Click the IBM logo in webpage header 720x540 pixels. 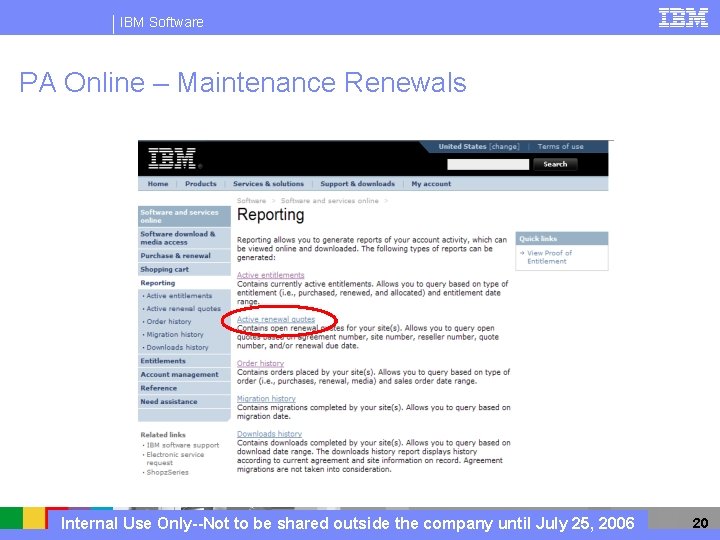tap(173, 158)
